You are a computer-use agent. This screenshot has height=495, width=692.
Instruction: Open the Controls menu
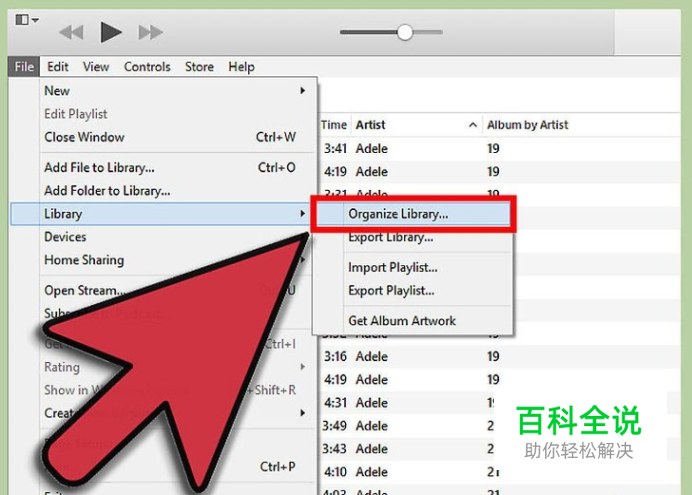tap(147, 67)
